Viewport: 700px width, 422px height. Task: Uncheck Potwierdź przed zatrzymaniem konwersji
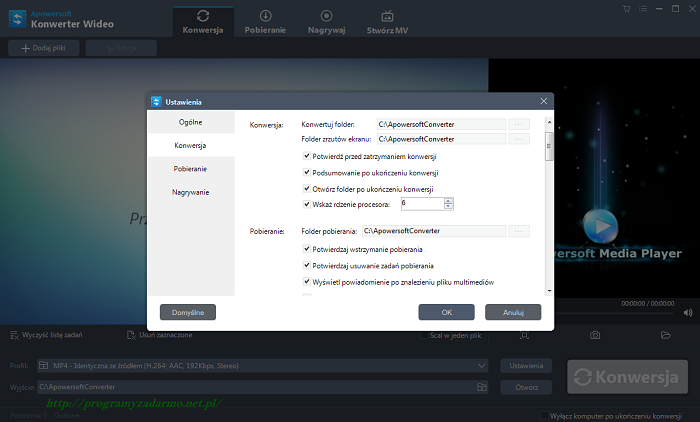306,157
